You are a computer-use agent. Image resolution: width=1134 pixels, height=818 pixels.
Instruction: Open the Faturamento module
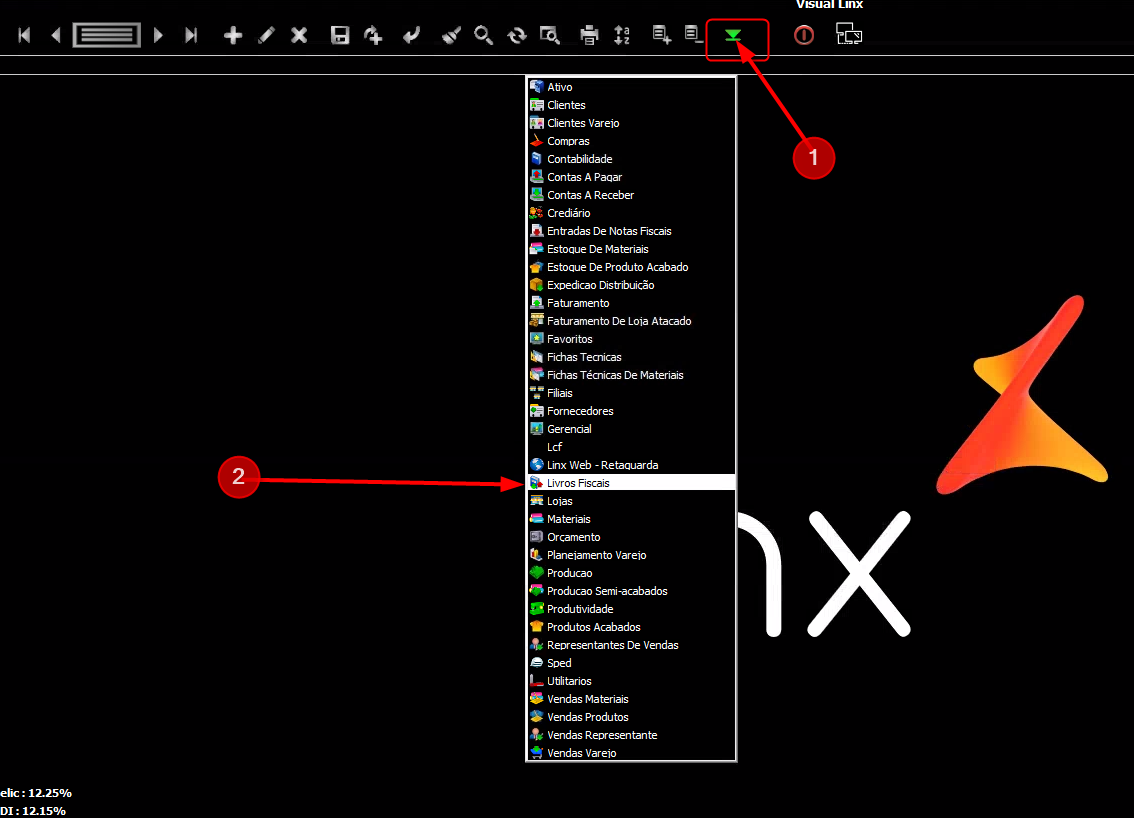click(631, 303)
